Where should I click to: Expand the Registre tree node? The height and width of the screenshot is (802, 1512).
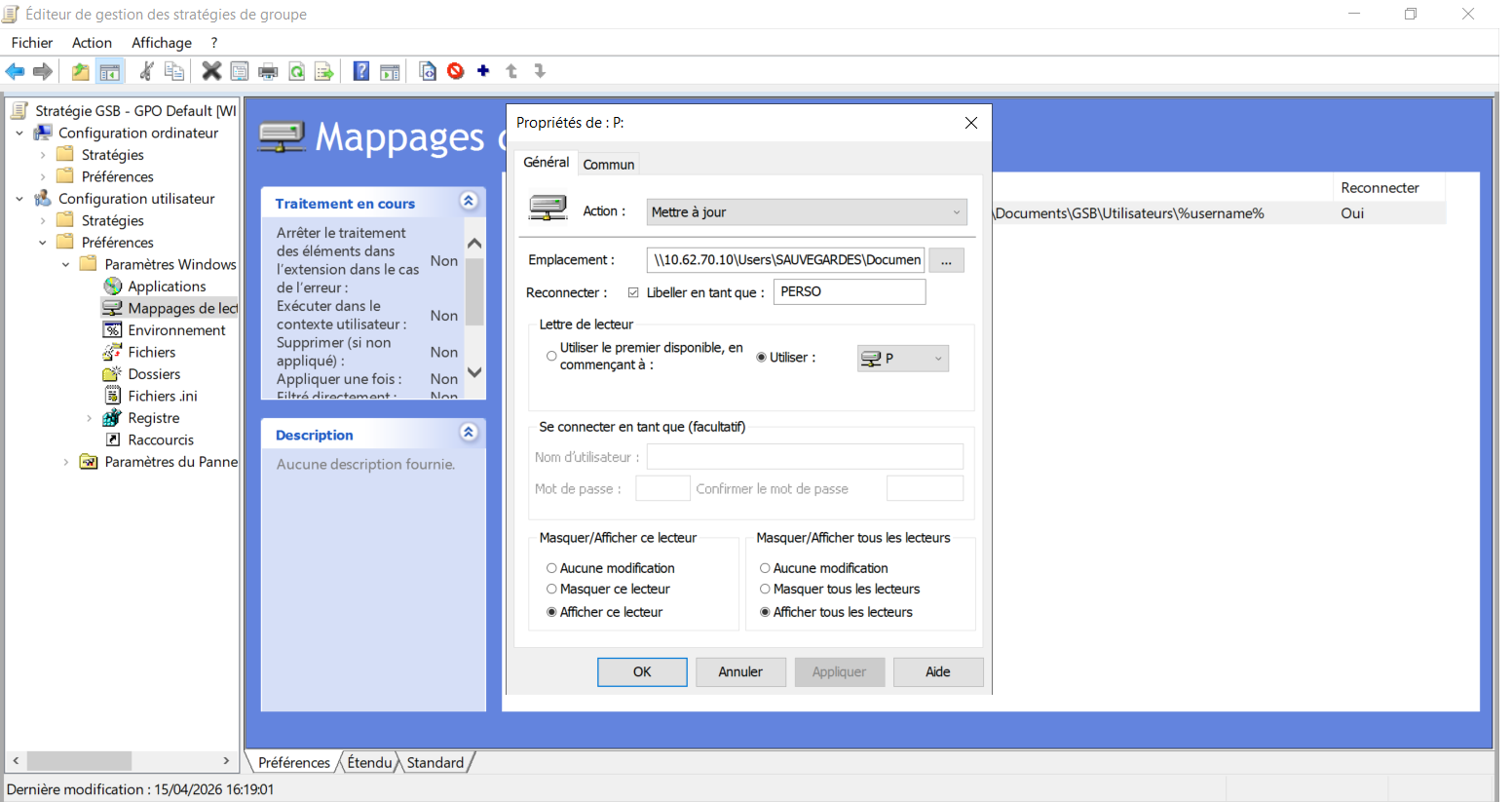tap(90, 418)
